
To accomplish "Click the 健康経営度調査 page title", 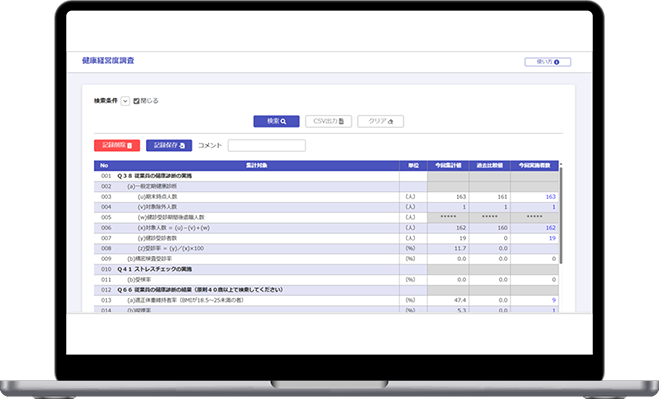I will (x=108, y=61).
